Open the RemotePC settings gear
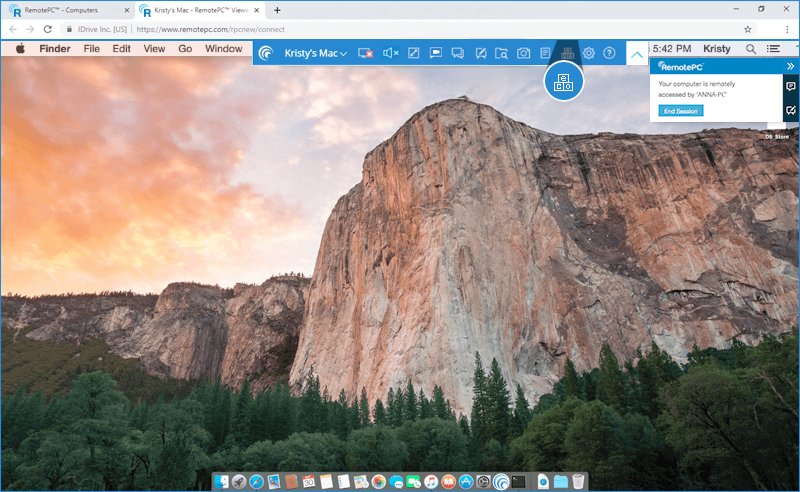The width and height of the screenshot is (800, 492). (x=589, y=53)
